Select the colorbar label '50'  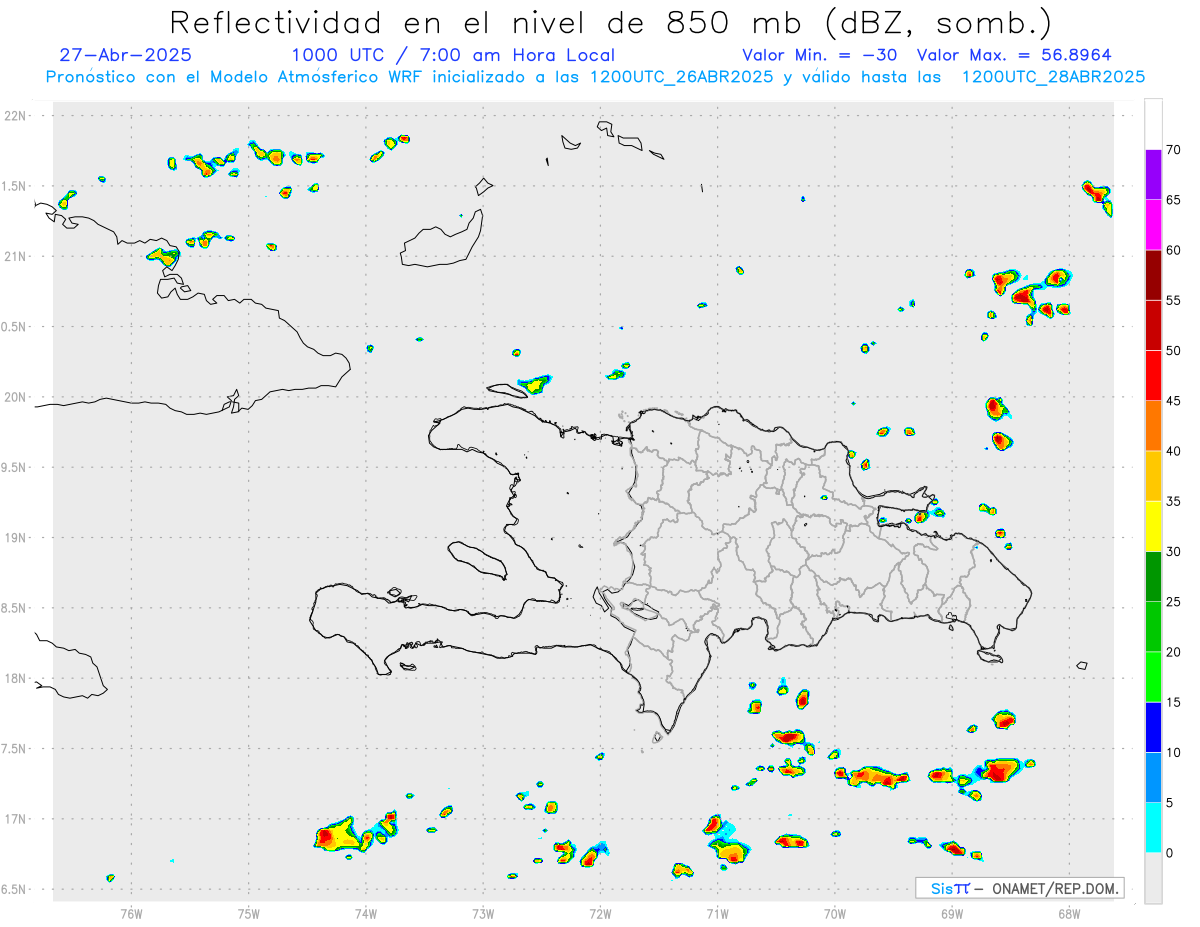click(1174, 351)
